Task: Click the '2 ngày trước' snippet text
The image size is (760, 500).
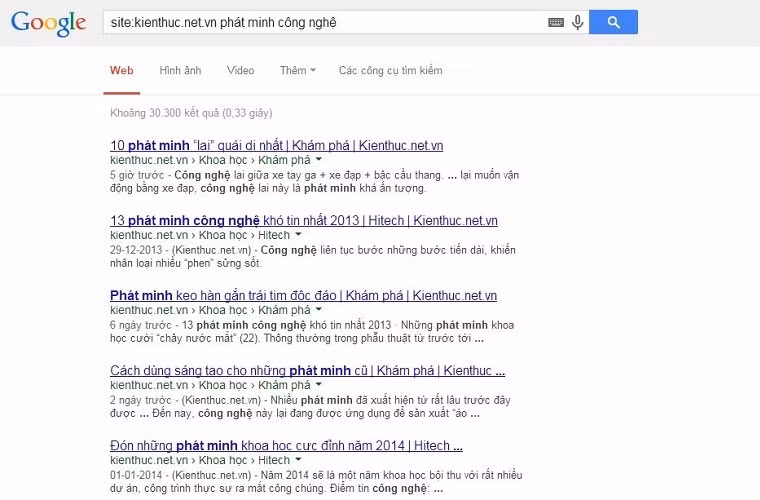Action: (x=141, y=400)
